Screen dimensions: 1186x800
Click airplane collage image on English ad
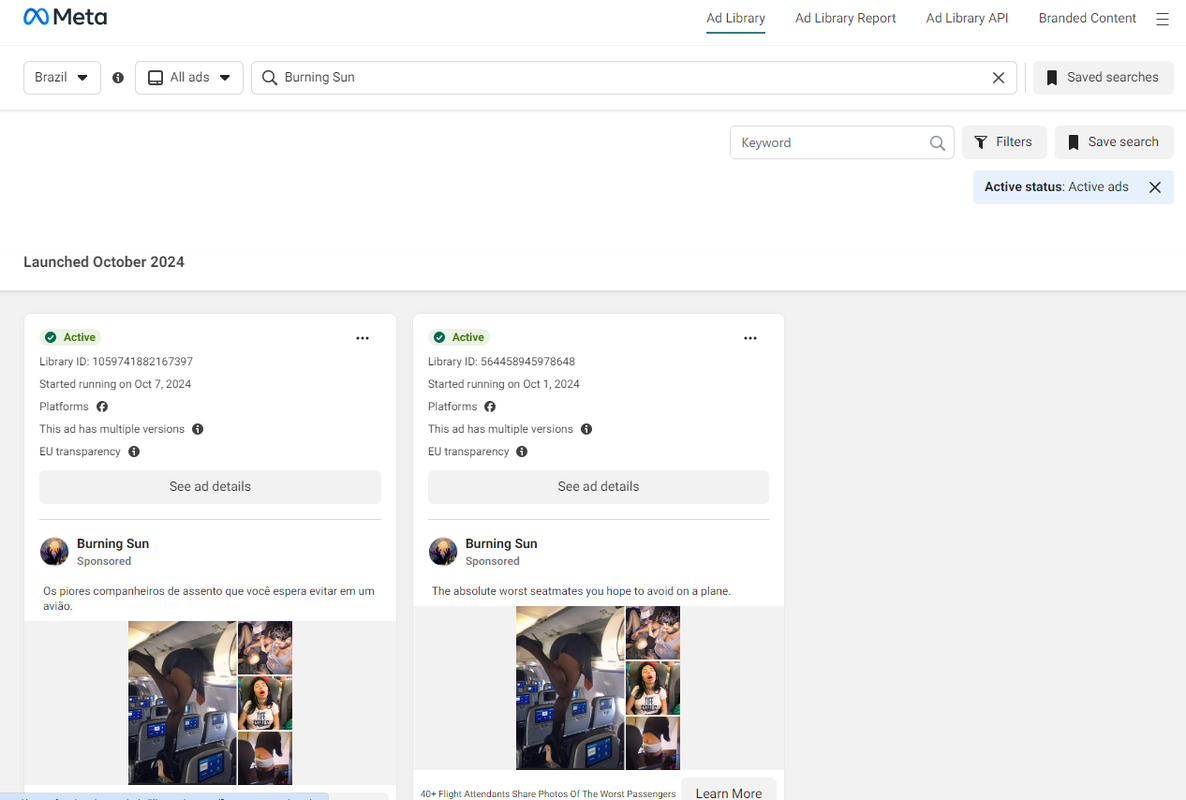598,688
